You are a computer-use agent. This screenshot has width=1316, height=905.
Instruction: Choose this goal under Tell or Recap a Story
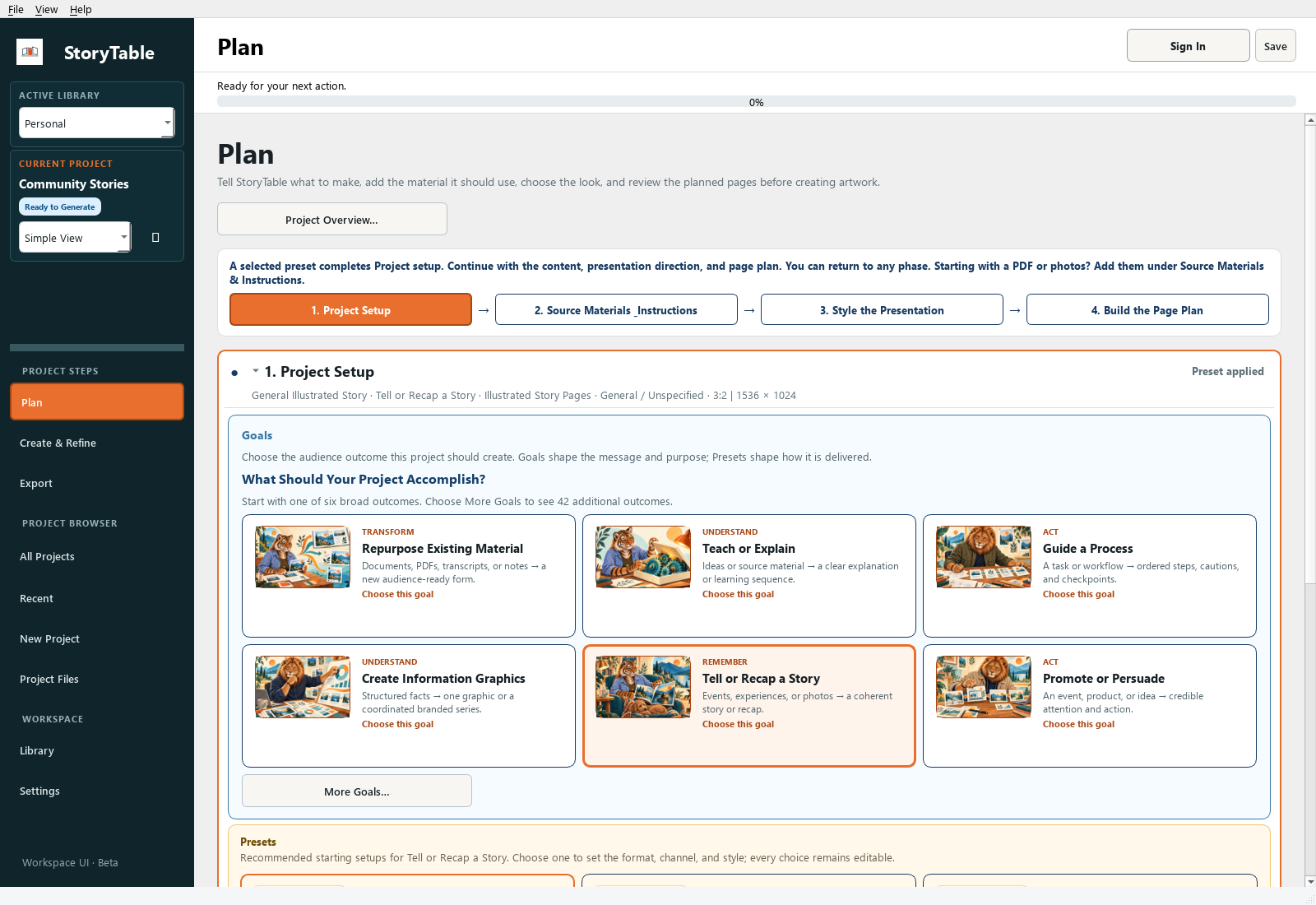[738, 724]
